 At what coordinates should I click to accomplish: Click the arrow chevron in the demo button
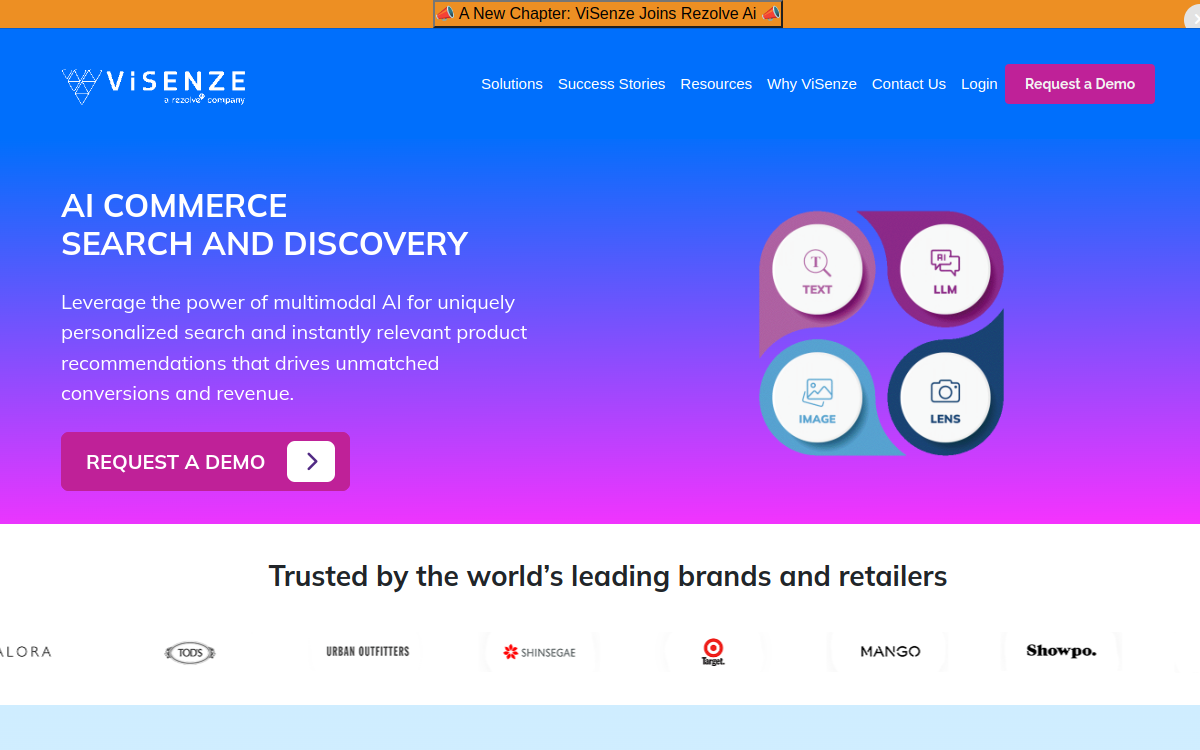click(x=311, y=461)
